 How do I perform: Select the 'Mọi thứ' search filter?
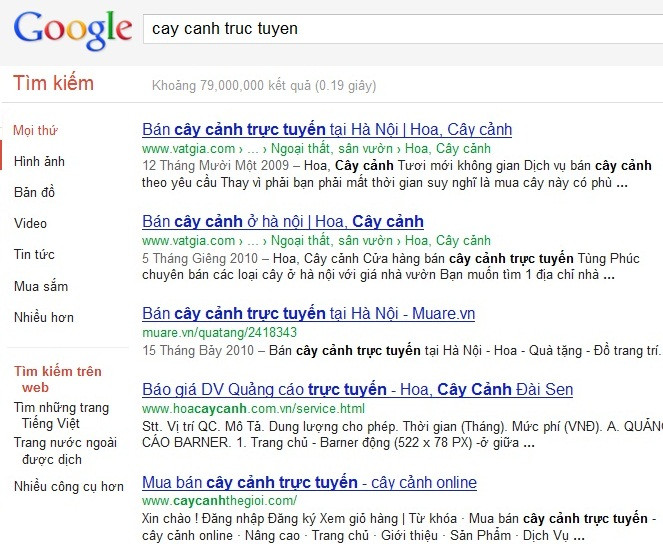click(35, 130)
